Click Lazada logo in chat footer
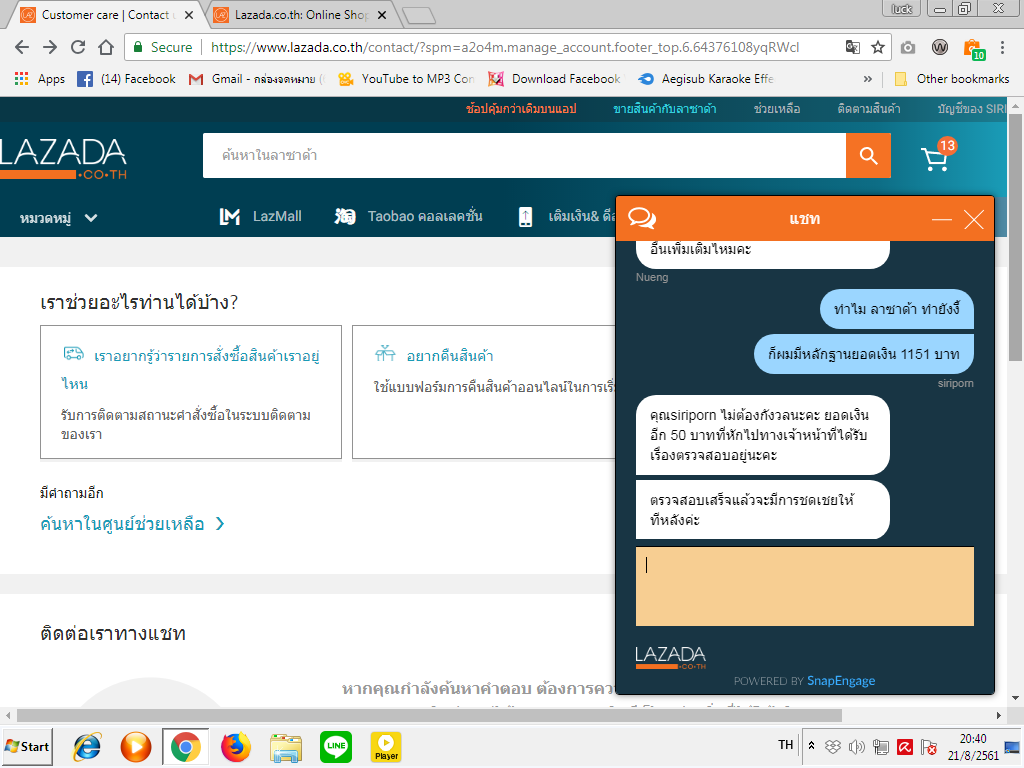 (671, 657)
